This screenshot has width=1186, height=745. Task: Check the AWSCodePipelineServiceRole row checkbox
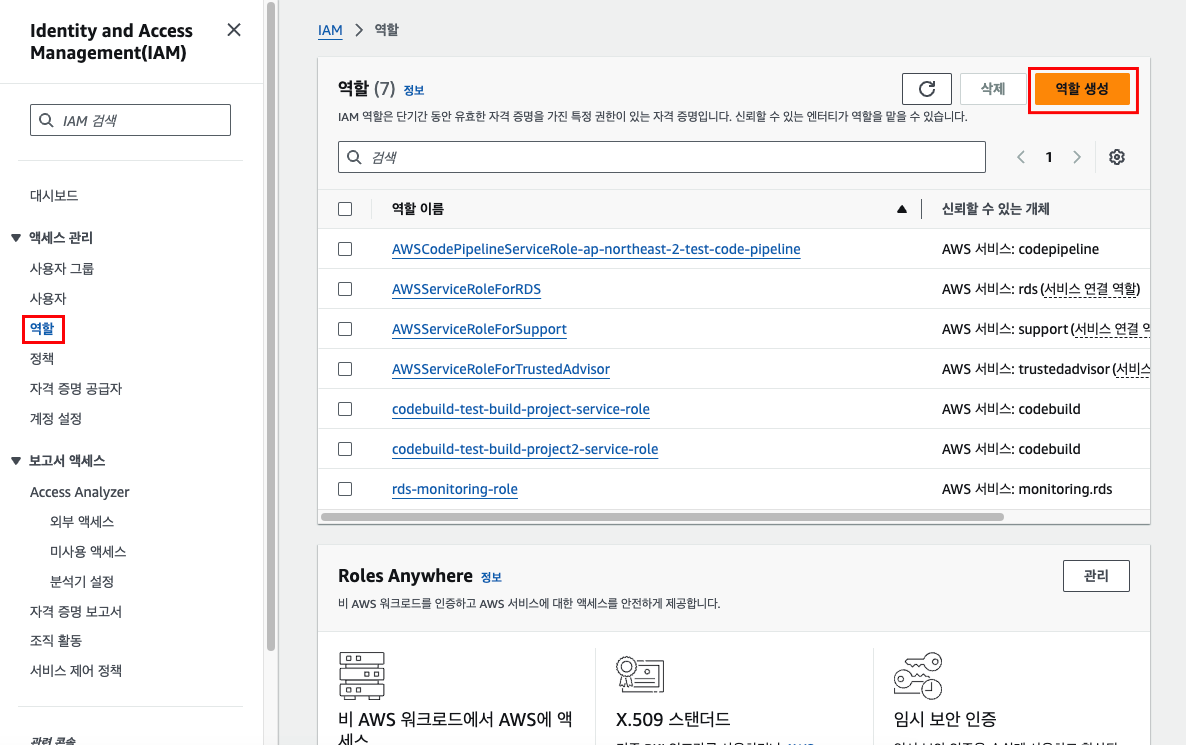345,249
